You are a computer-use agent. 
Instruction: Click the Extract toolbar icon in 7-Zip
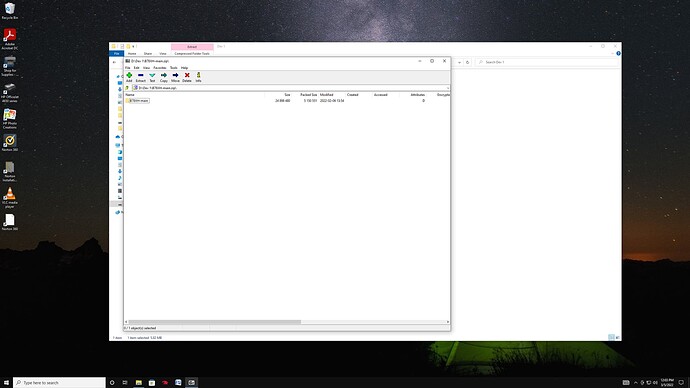(141, 77)
